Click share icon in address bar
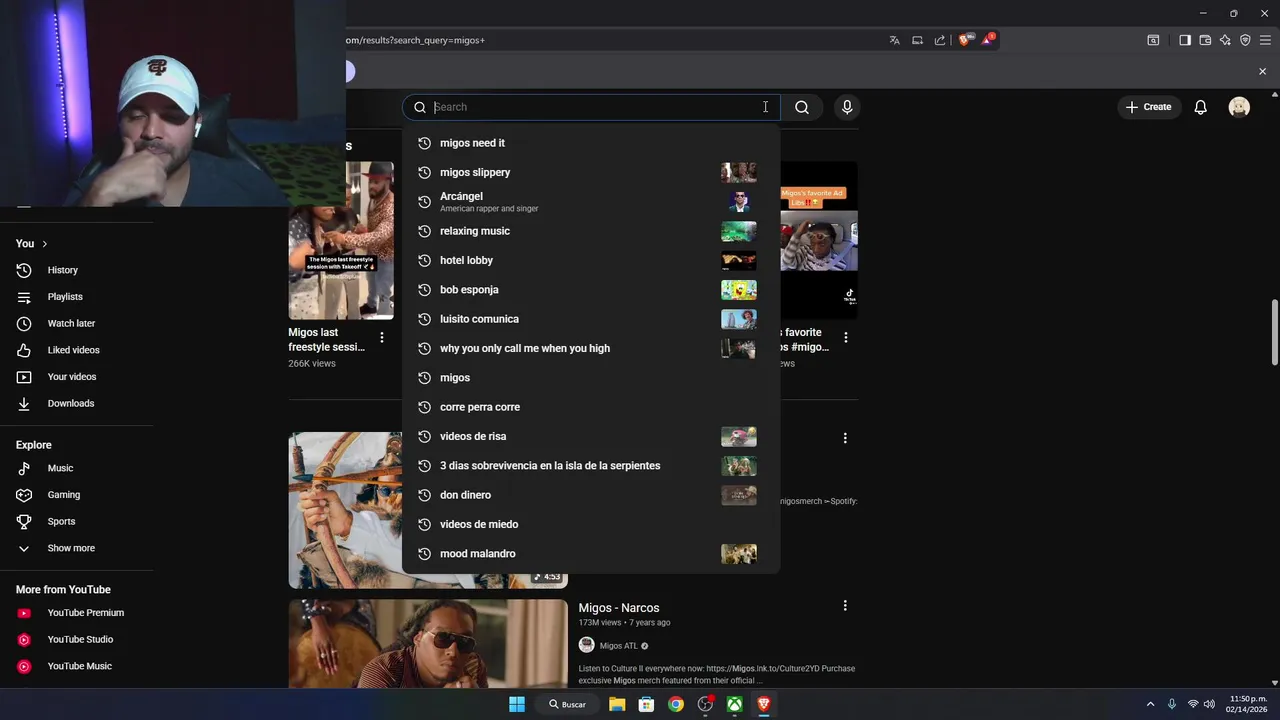 tap(940, 40)
